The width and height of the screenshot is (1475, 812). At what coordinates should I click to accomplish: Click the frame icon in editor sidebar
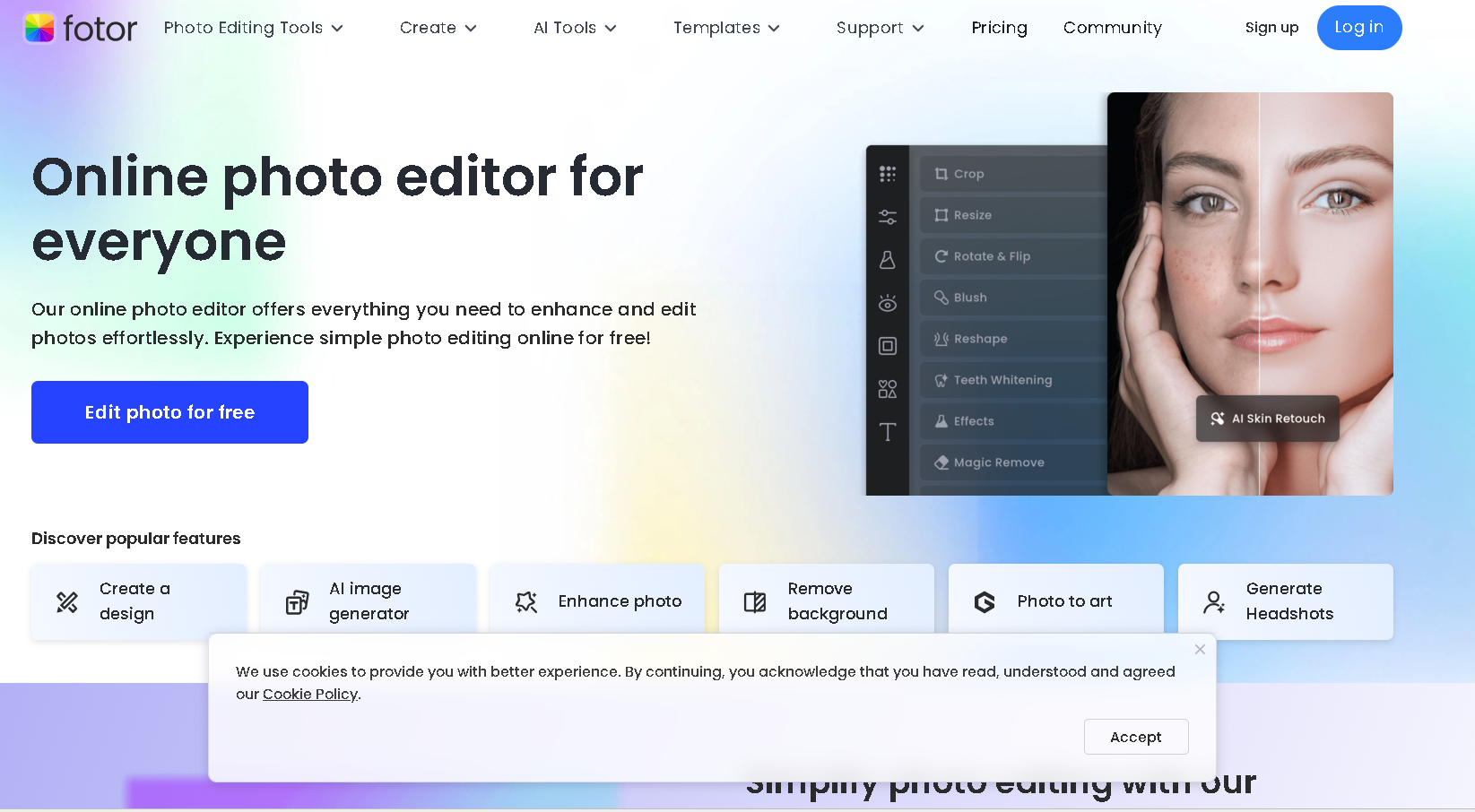point(888,346)
